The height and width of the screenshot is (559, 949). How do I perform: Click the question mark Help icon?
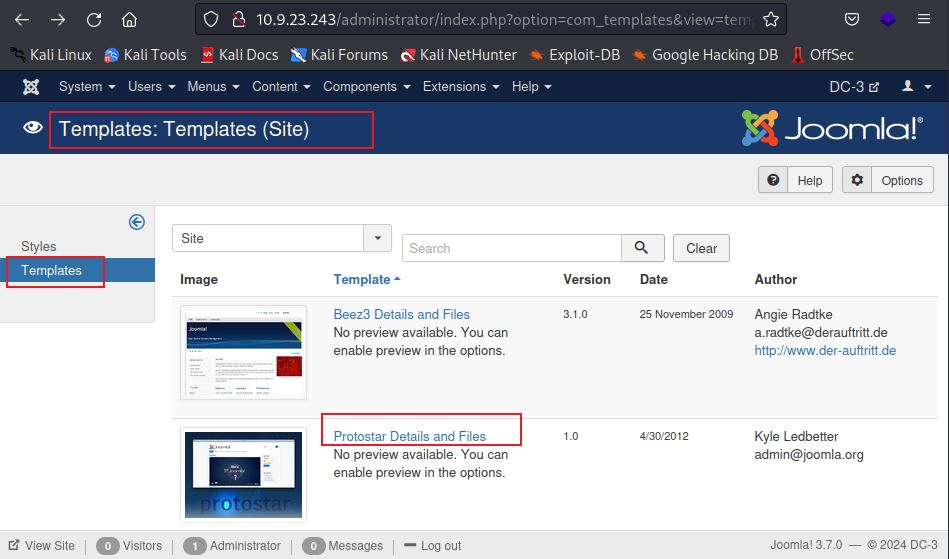773,180
